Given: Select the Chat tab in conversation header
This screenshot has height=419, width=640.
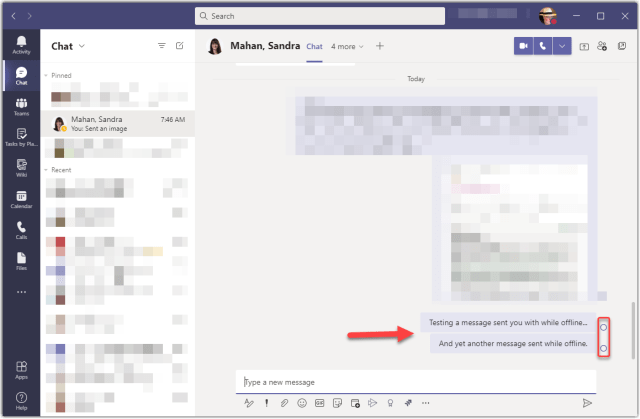Looking at the screenshot, I should coord(314,46).
